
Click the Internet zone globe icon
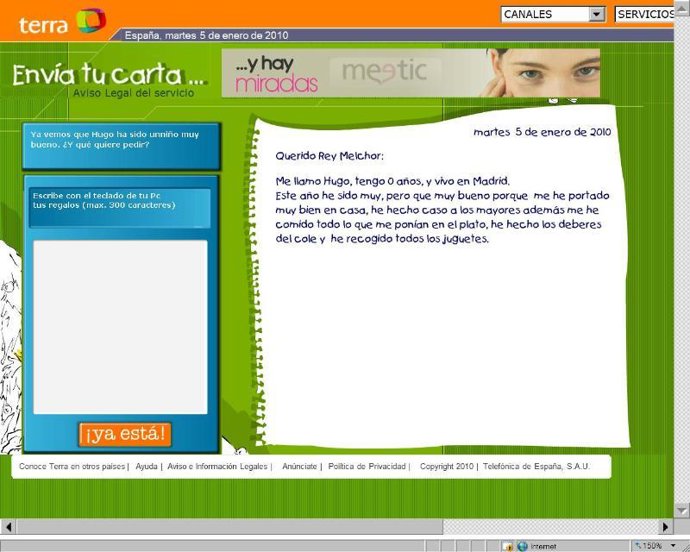pyautogui.click(x=523, y=546)
